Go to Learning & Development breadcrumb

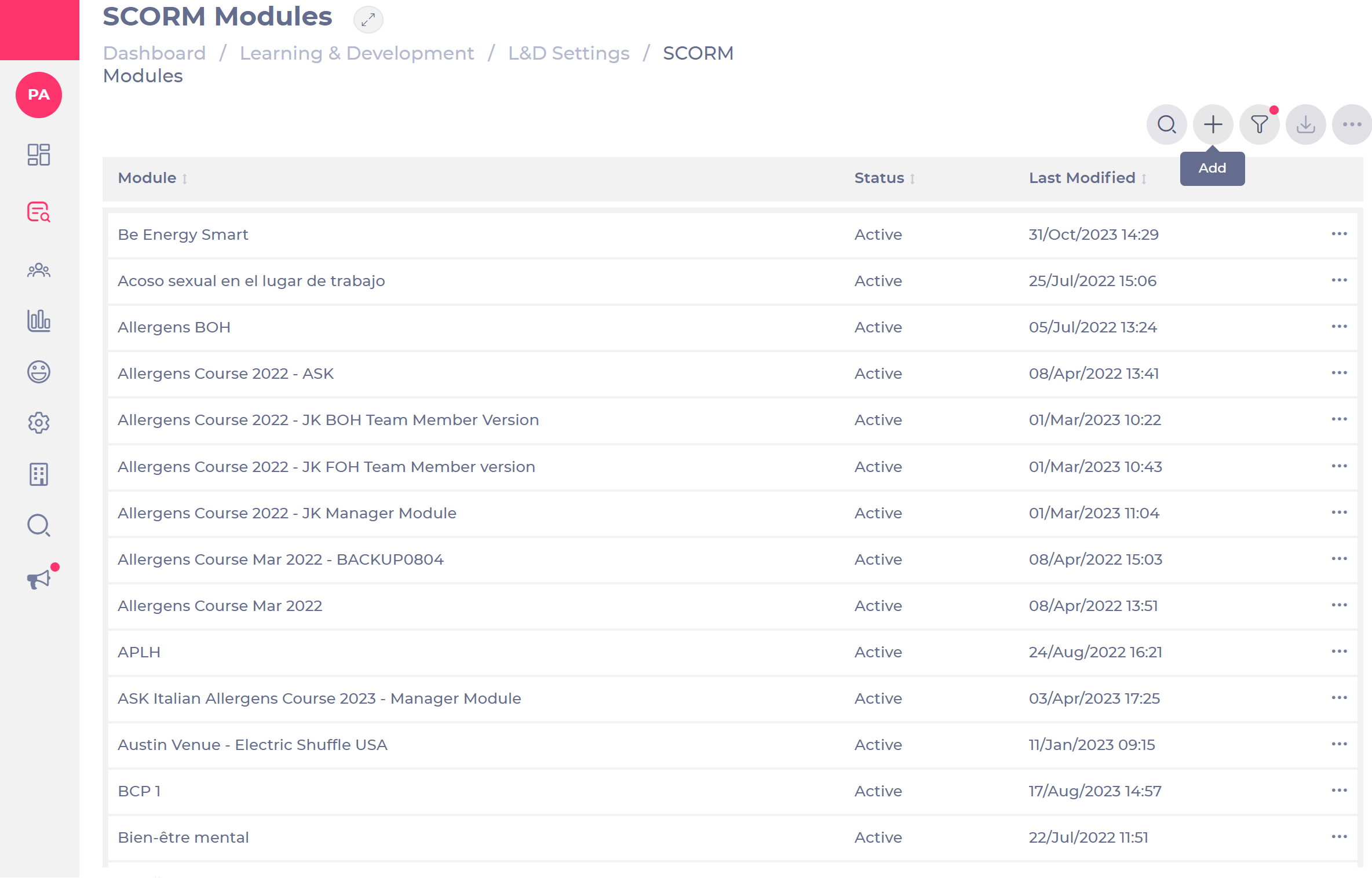tap(357, 53)
